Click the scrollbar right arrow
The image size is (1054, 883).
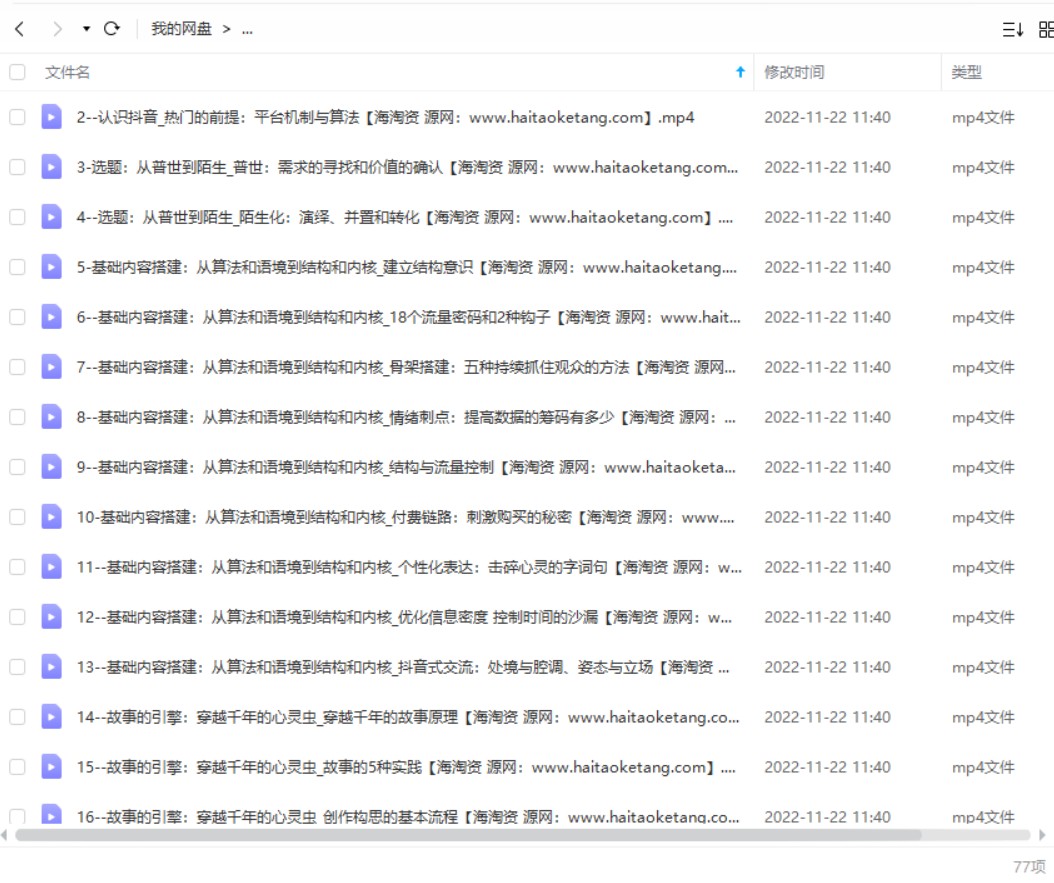[1042, 835]
